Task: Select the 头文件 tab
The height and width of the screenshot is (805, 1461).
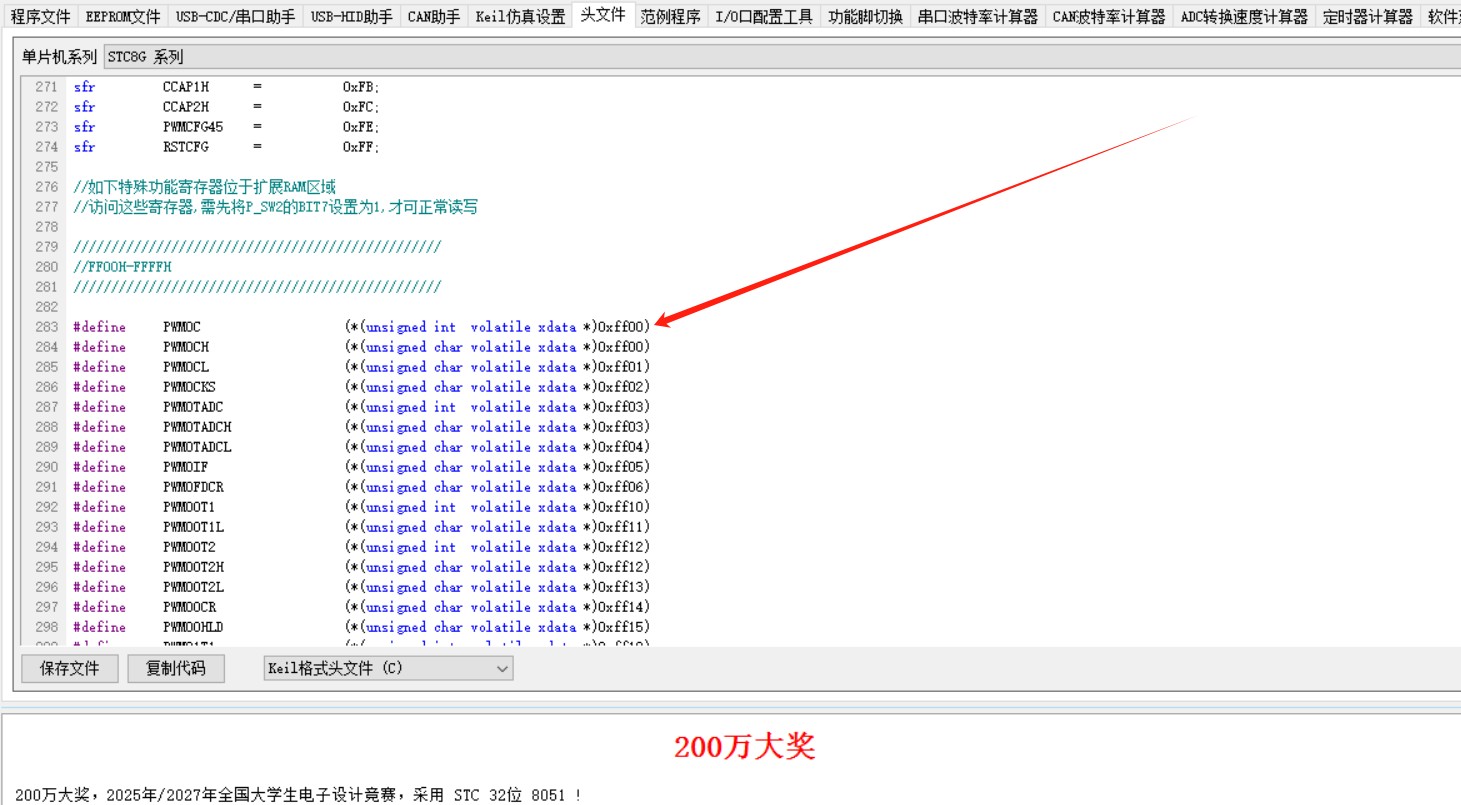Action: 603,15
